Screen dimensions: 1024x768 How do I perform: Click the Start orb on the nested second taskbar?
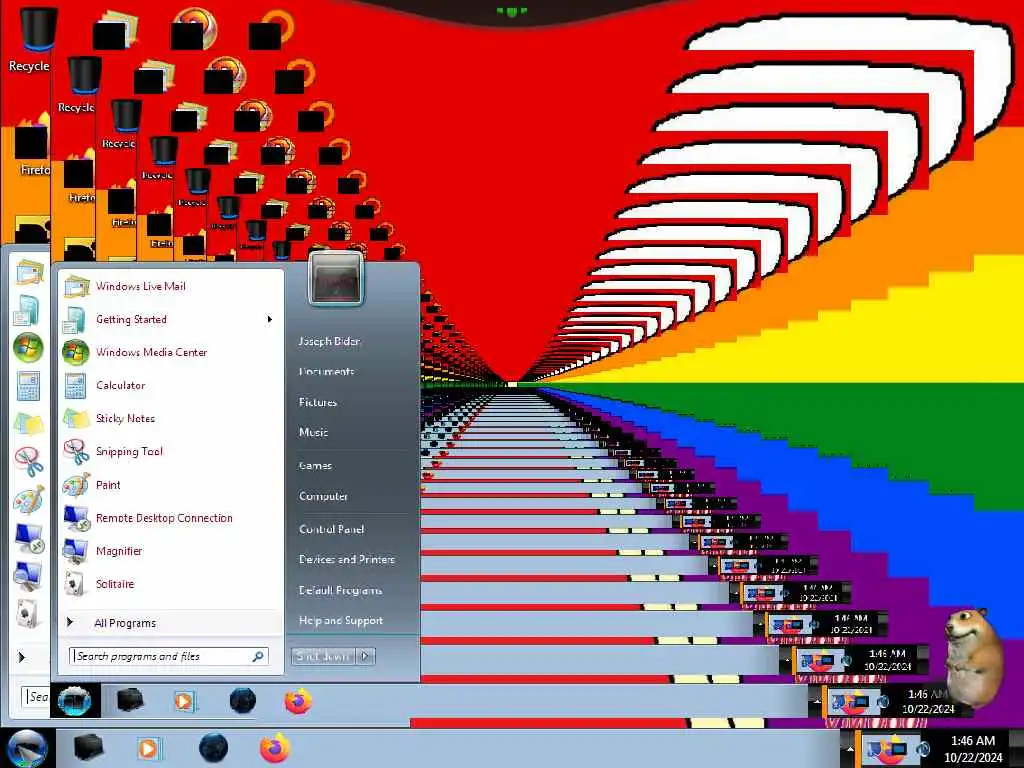pyautogui.click(x=74, y=703)
